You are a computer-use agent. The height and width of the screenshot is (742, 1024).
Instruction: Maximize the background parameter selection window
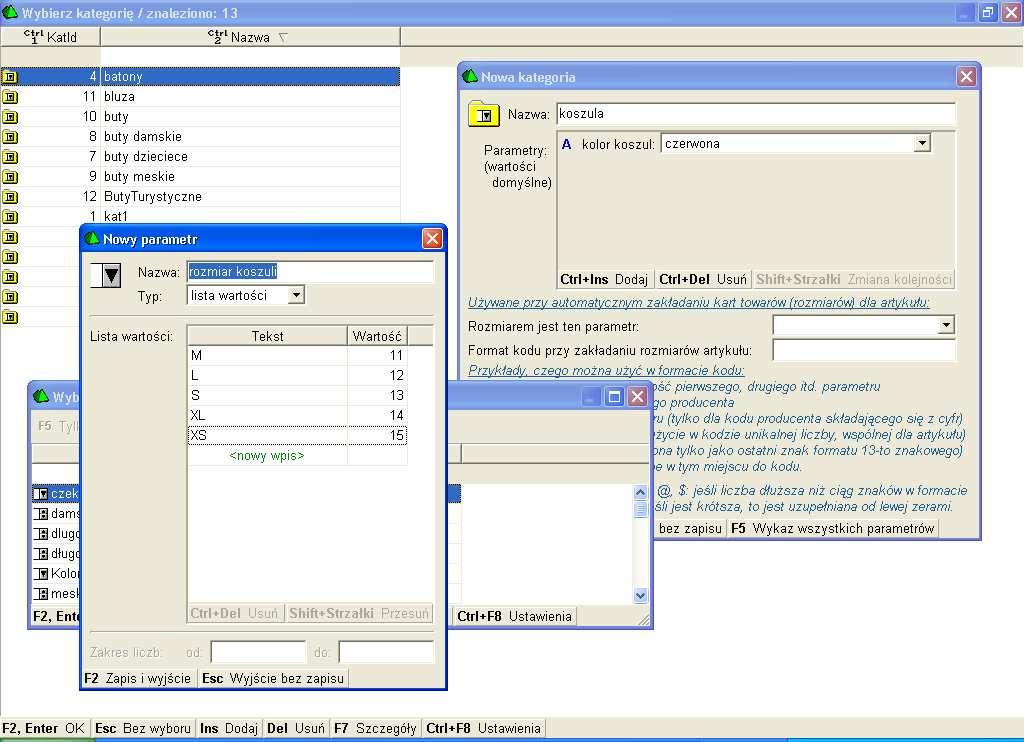click(x=614, y=396)
